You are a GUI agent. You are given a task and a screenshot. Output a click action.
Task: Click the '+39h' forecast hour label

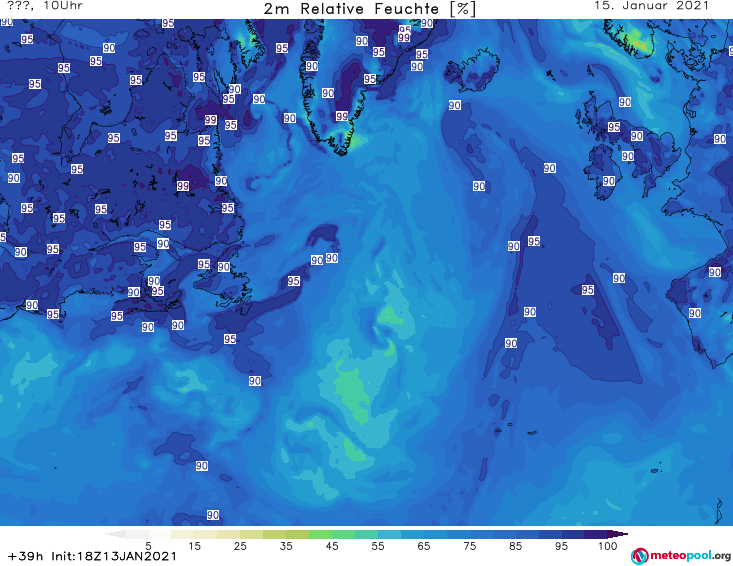click(25, 556)
